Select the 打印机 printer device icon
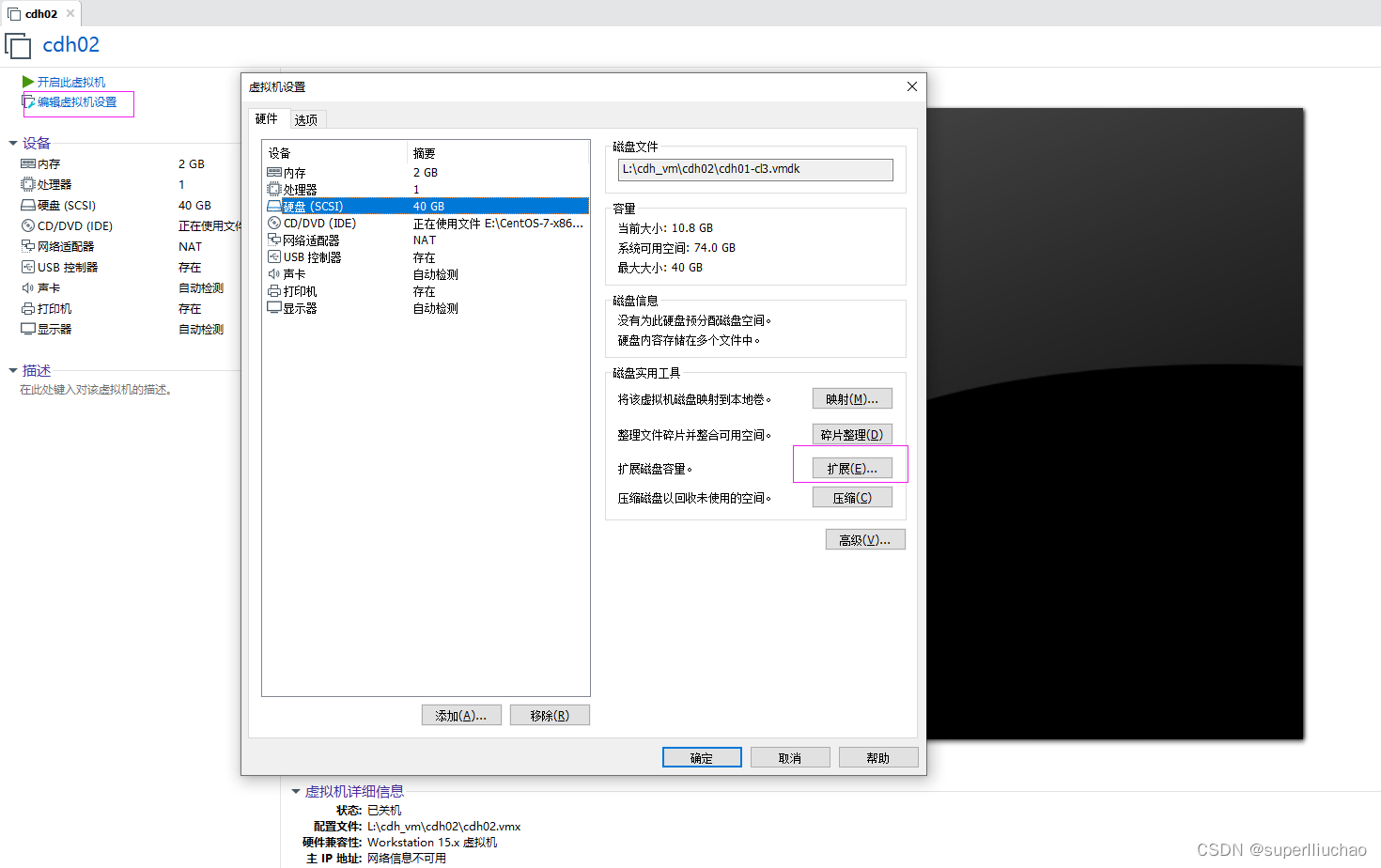 [x=274, y=290]
